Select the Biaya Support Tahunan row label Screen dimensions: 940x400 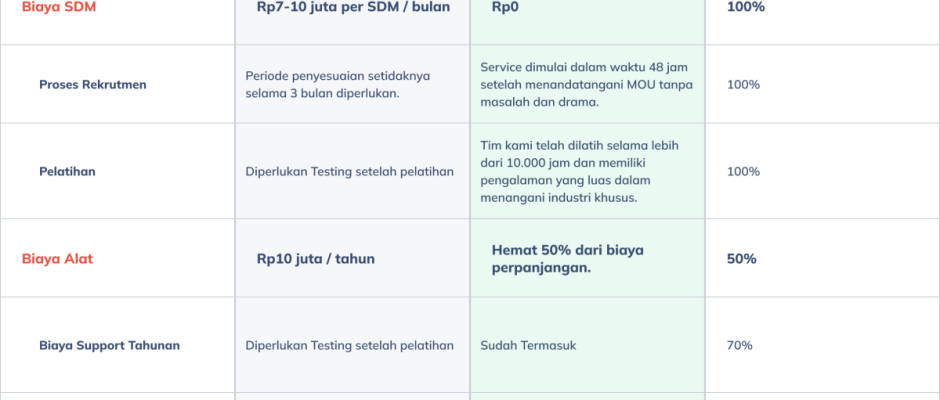tap(109, 346)
